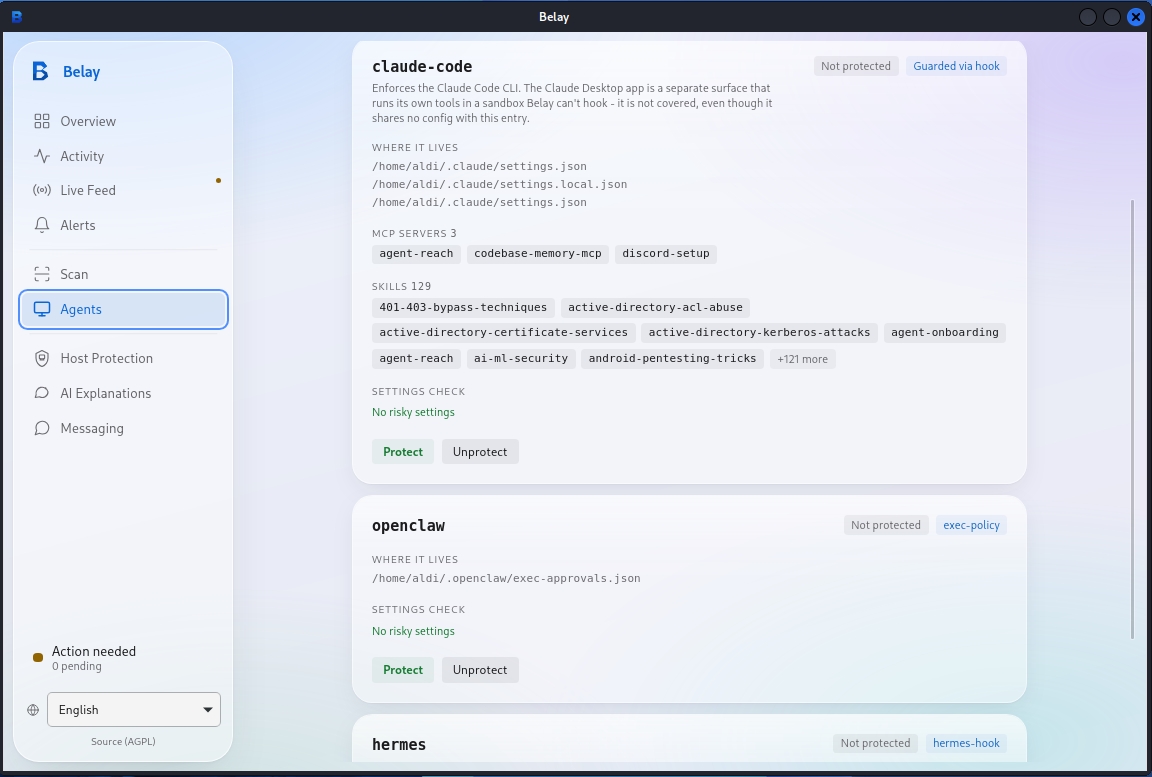Click the Scan frame icon

42,274
